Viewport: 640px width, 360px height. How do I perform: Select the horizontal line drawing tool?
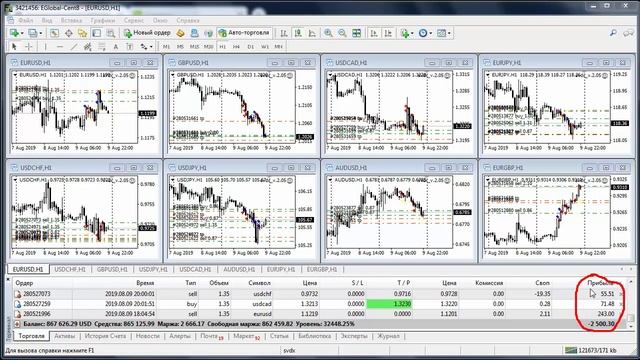(60, 47)
